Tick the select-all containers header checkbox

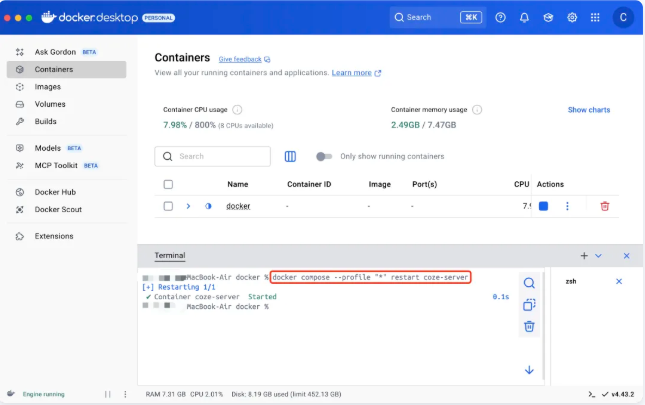(168, 184)
